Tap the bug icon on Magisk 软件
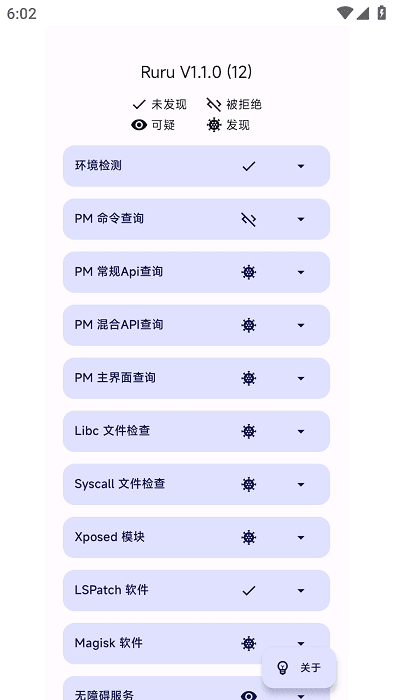 (x=249, y=643)
